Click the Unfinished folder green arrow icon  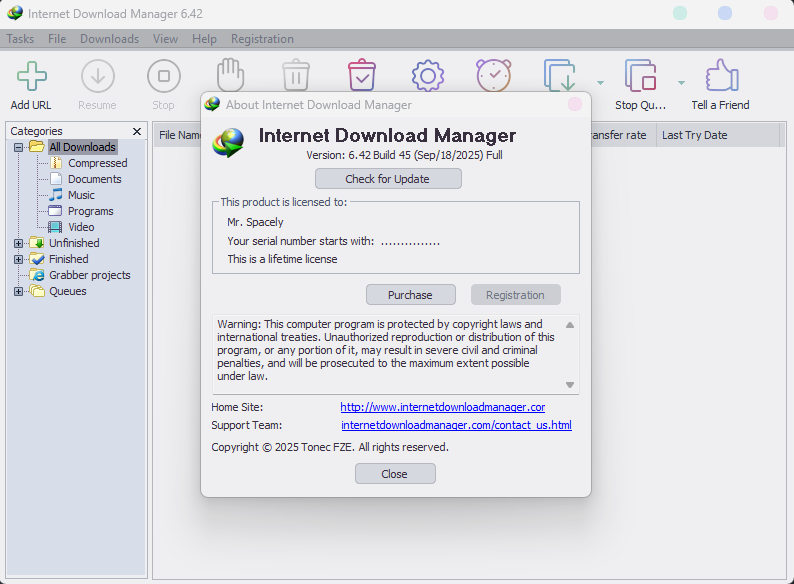(x=37, y=243)
